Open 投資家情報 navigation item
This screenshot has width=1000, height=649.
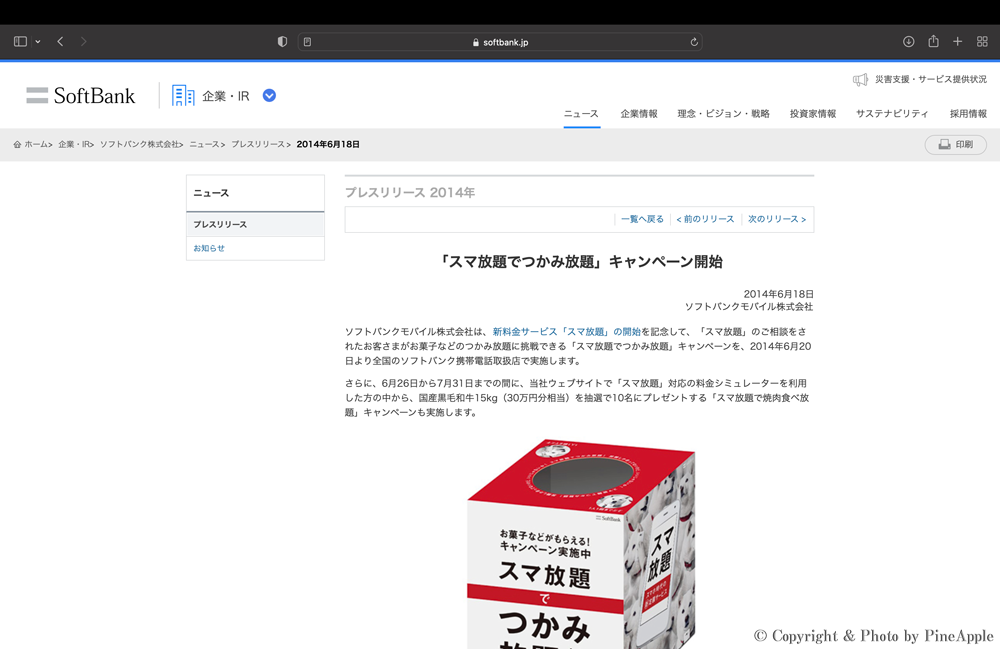pyautogui.click(x=812, y=114)
